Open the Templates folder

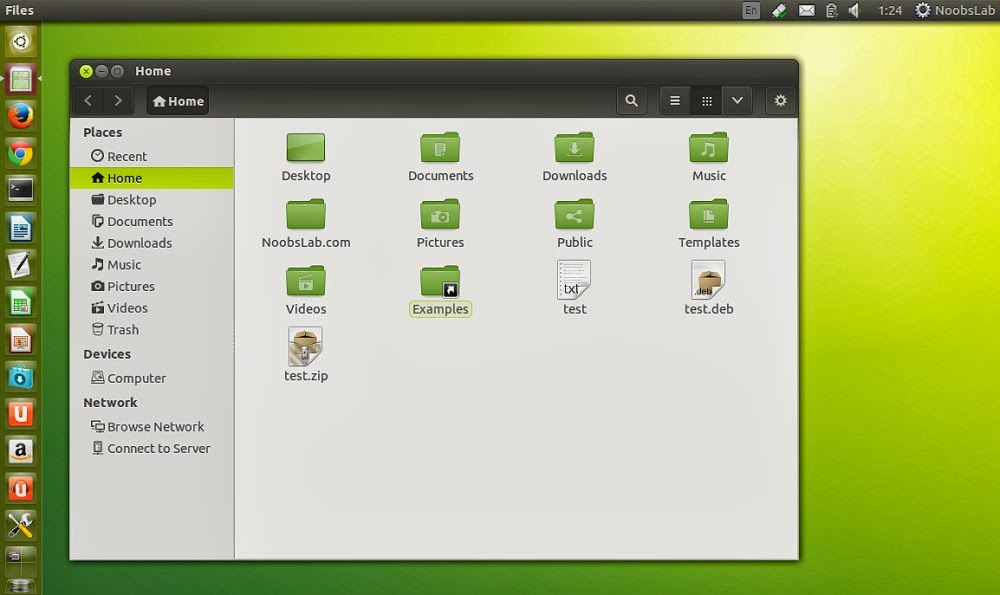[x=709, y=214]
